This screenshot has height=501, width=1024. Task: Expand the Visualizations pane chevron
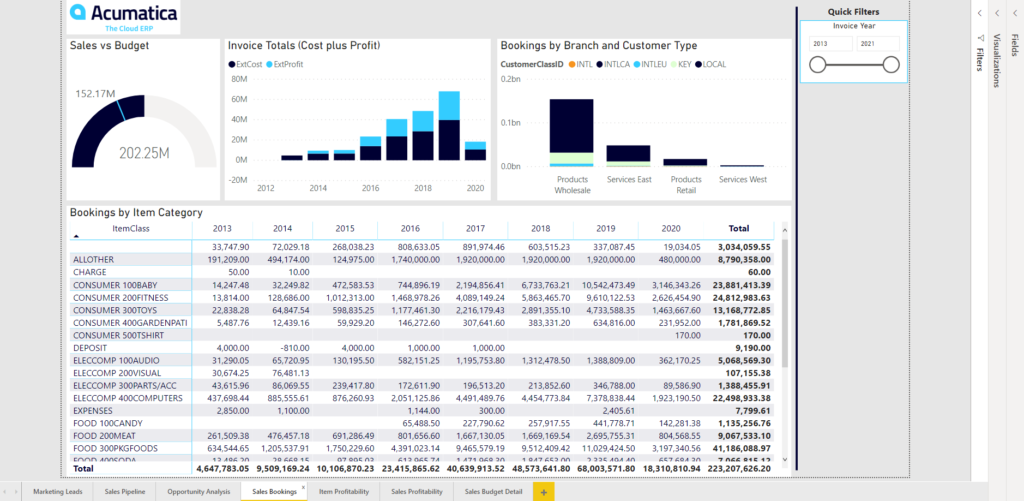pos(997,13)
